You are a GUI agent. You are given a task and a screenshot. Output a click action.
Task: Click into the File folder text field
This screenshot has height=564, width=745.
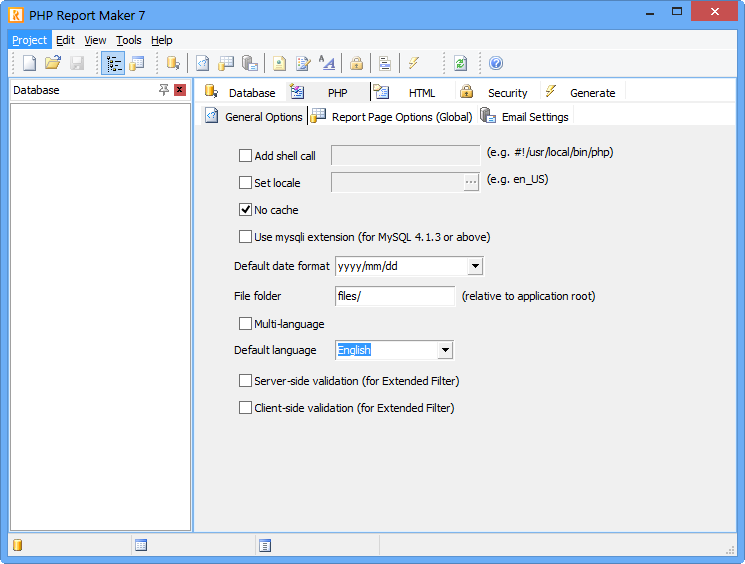pyautogui.click(x=395, y=296)
